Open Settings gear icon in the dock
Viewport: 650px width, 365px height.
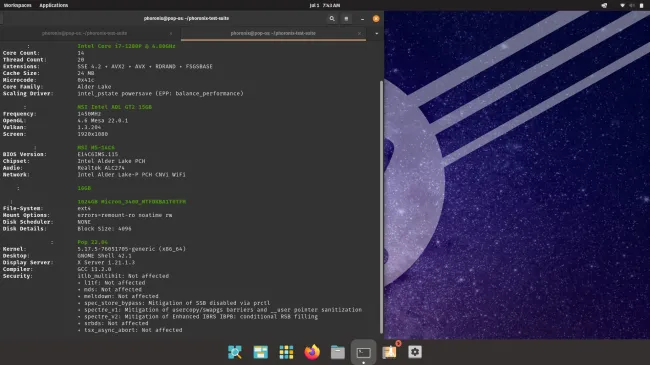pyautogui.click(x=415, y=352)
